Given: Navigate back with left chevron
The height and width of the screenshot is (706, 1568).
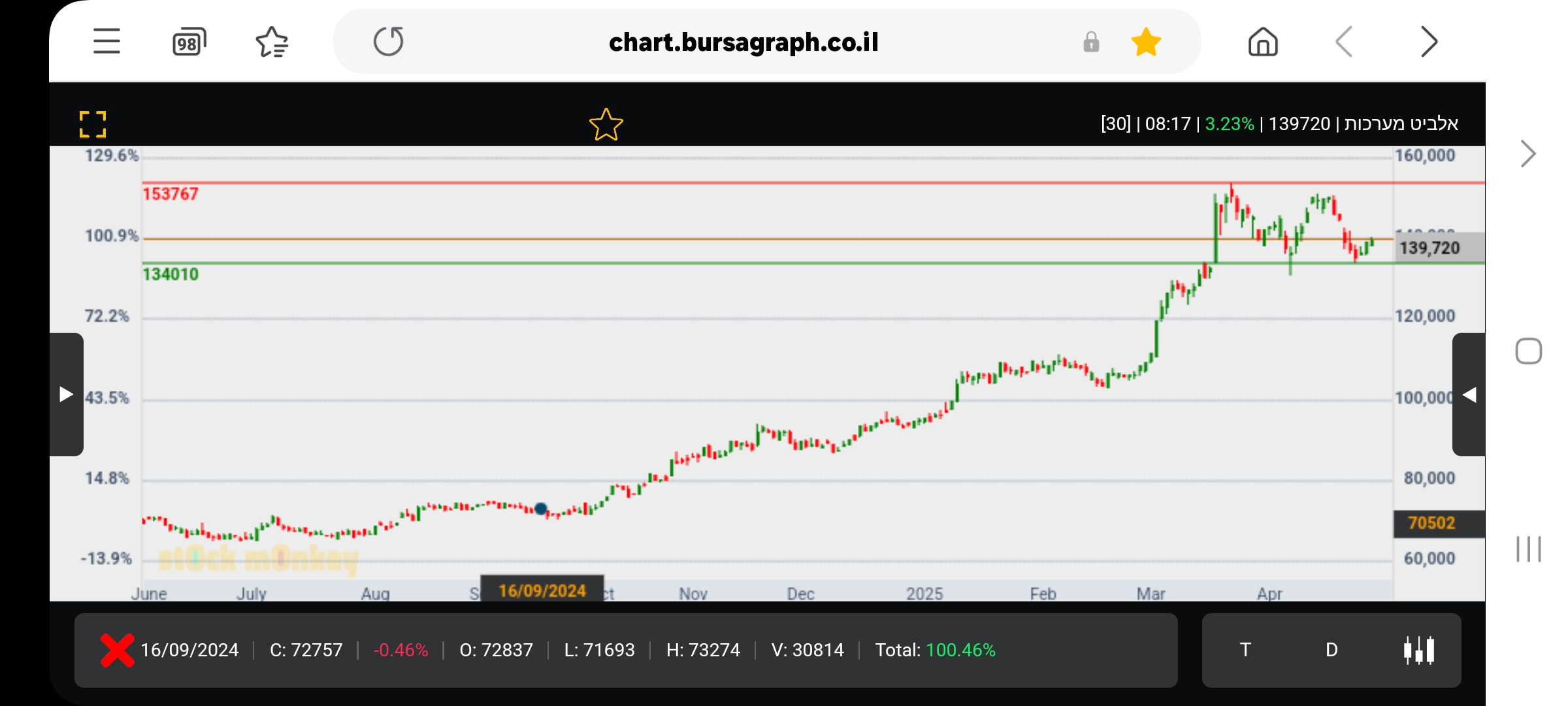Looking at the screenshot, I should [1344, 42].
